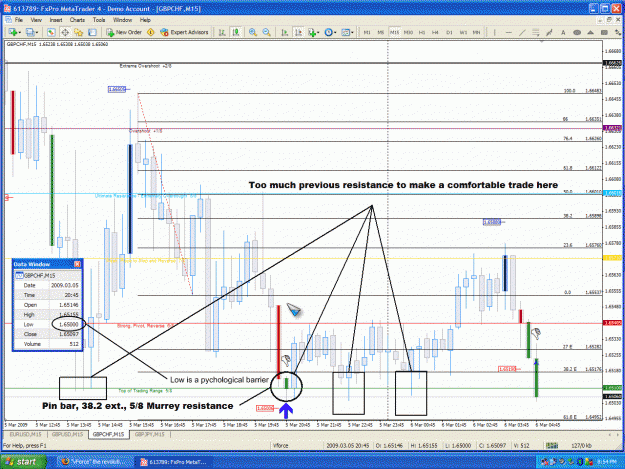Toggle the Data Window toolbar icon

[65, 32]
